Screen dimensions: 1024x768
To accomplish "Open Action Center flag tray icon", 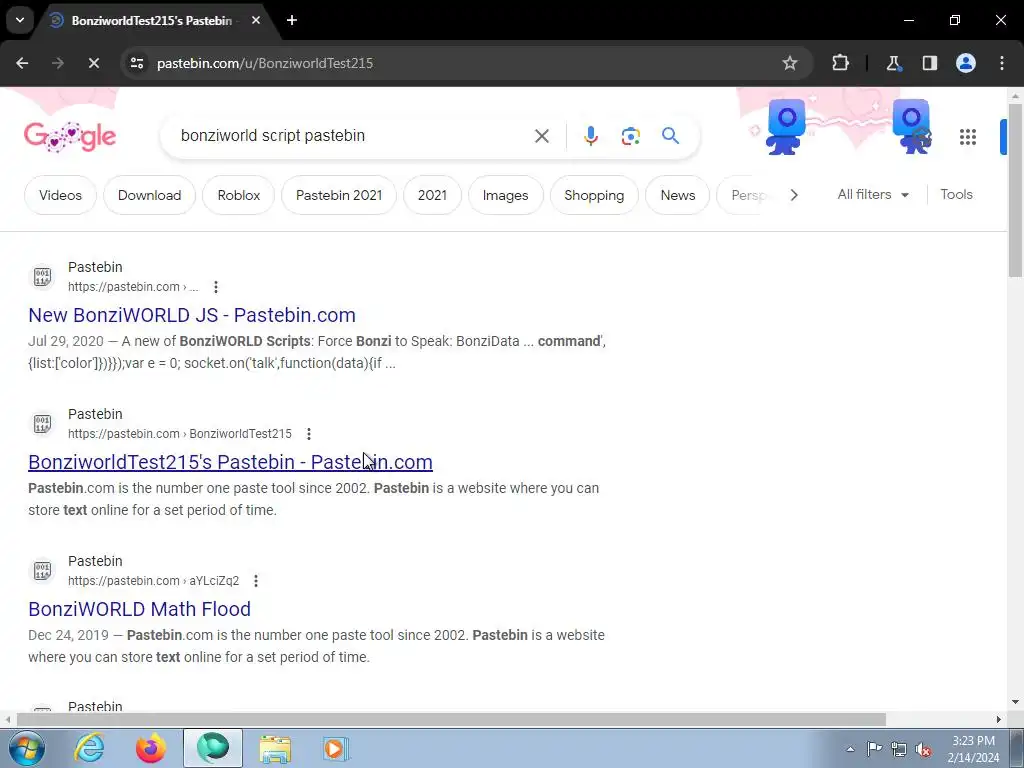I will (x=874, y=749).
